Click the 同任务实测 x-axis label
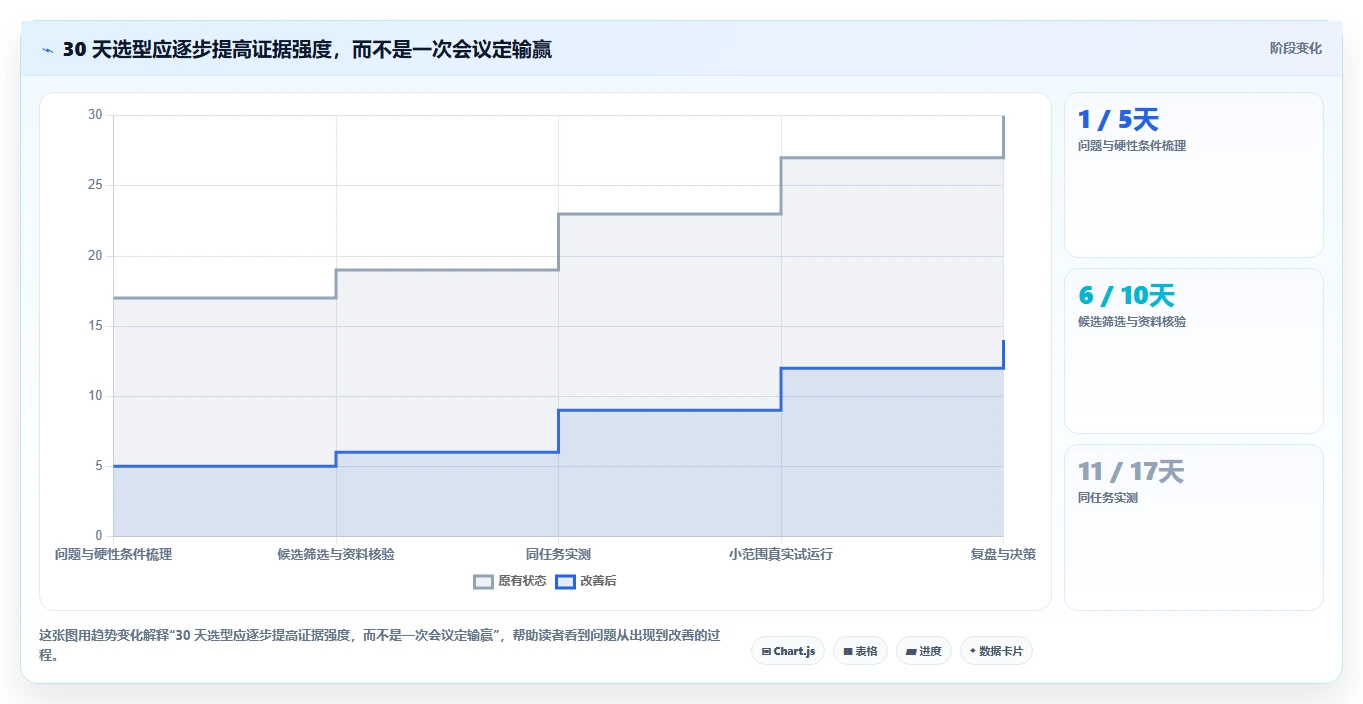1363x704 pixels. (558, 554)
